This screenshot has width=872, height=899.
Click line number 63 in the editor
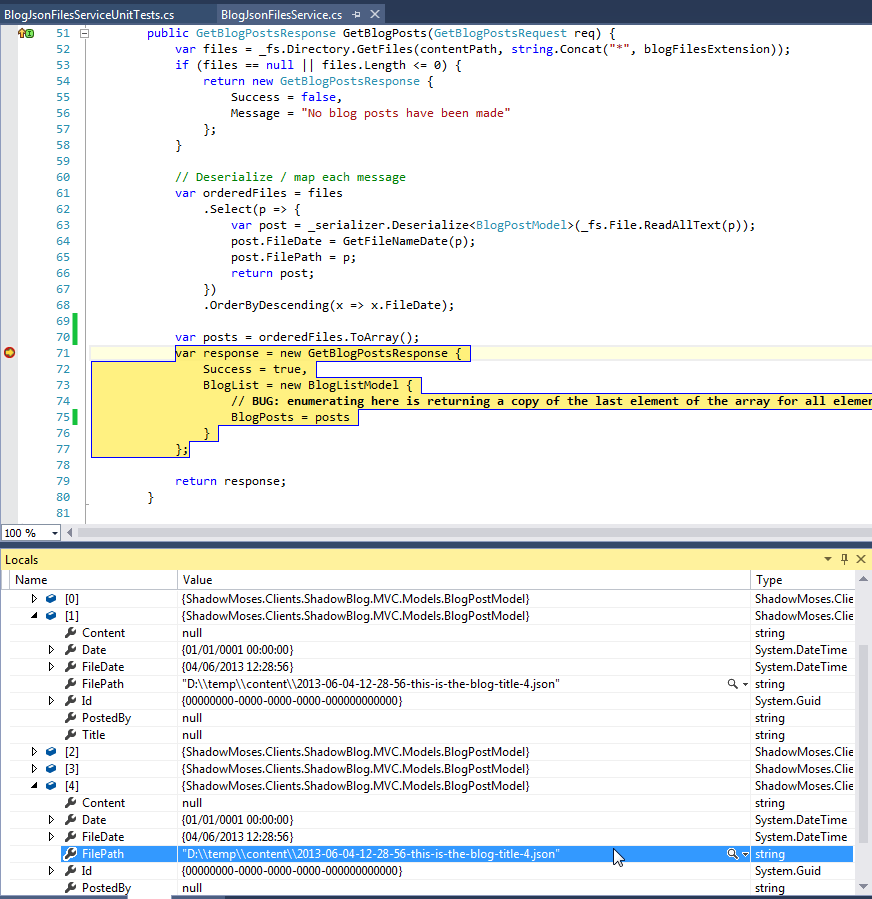[63, 225]
